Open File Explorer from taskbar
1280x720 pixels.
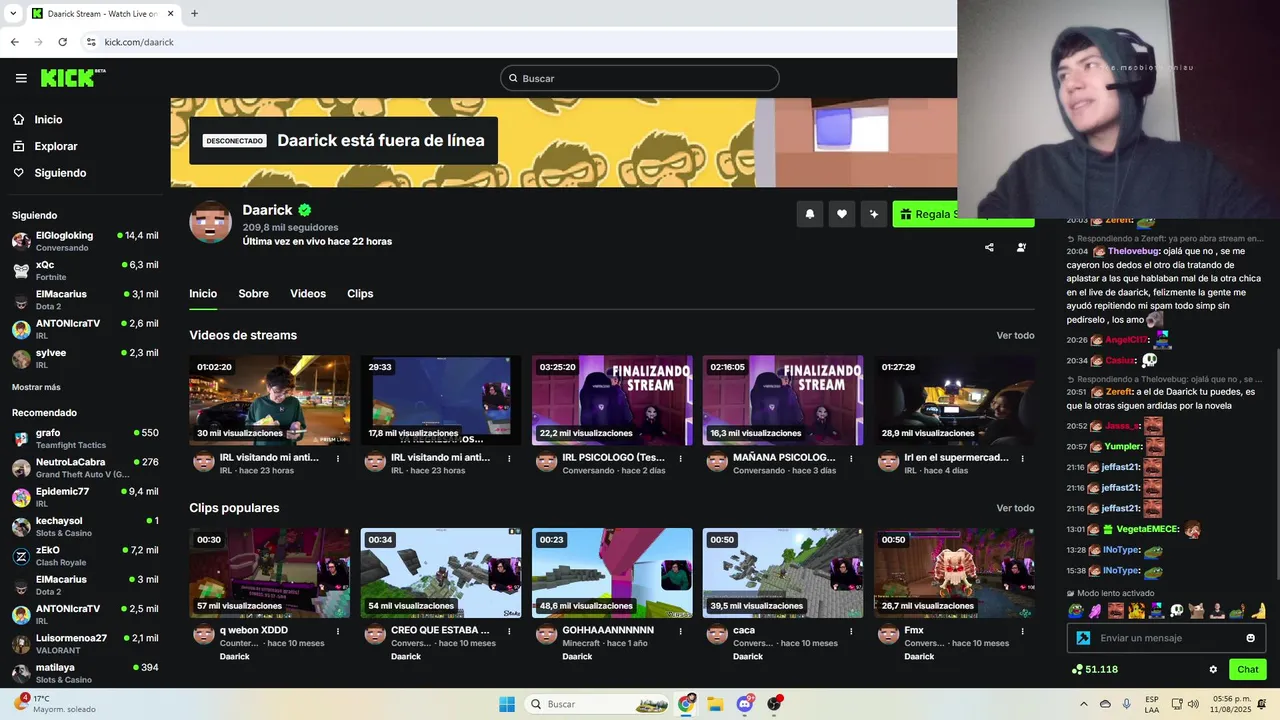pyautogui.click(x=715, y=704)
